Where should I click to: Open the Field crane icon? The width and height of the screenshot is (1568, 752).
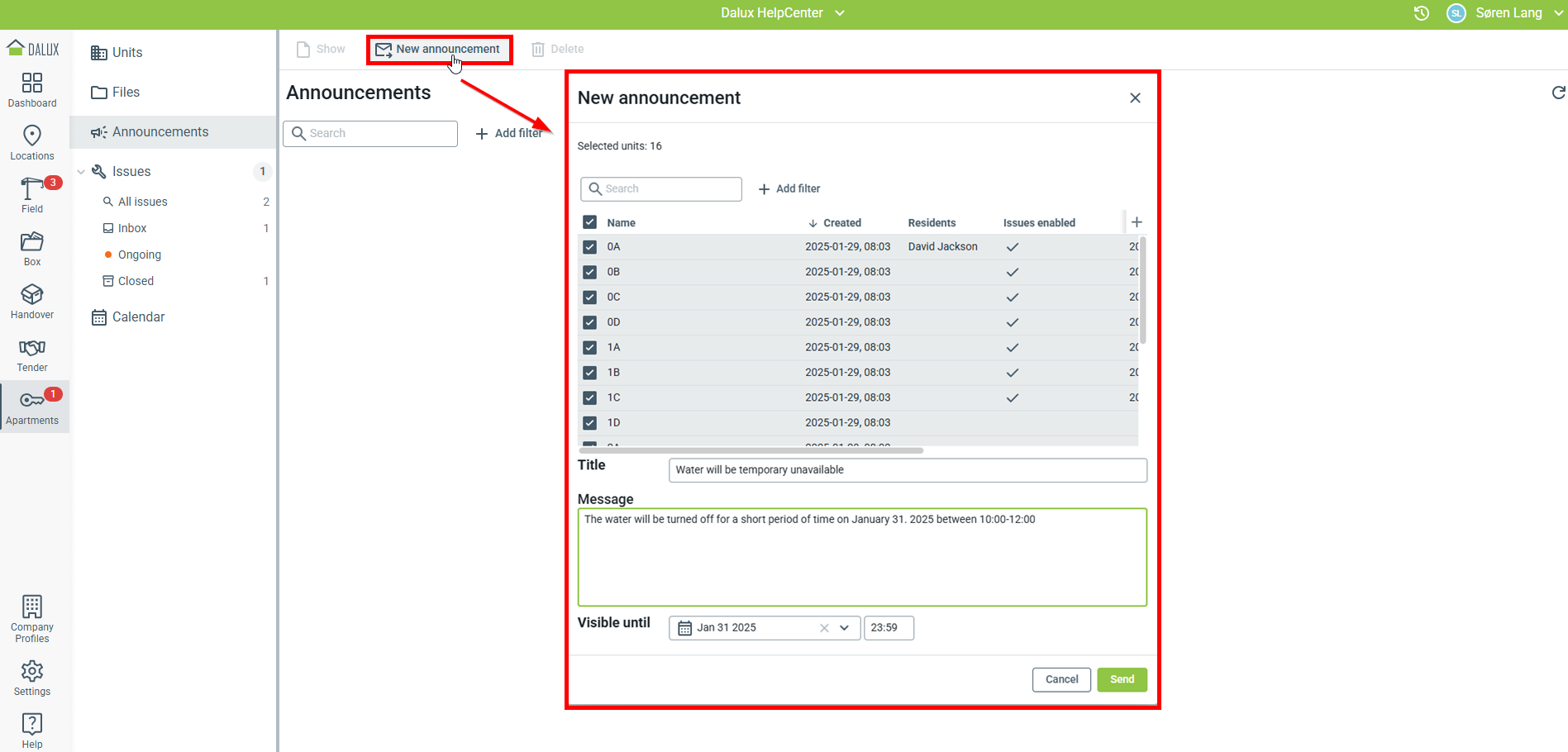tap(31, 189)
